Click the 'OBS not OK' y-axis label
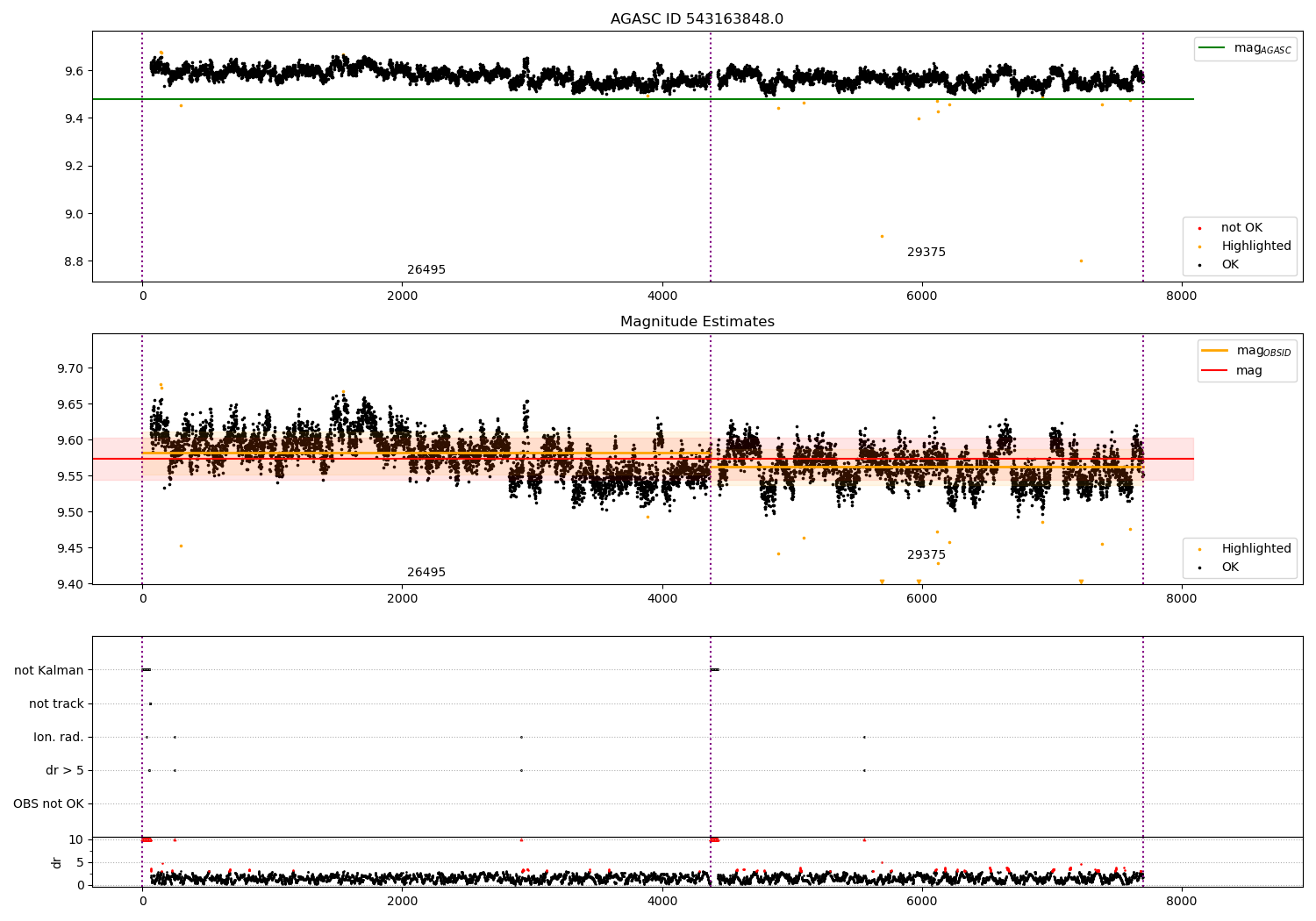Screen dimensions: 1316x921 [x=48, y=804]
